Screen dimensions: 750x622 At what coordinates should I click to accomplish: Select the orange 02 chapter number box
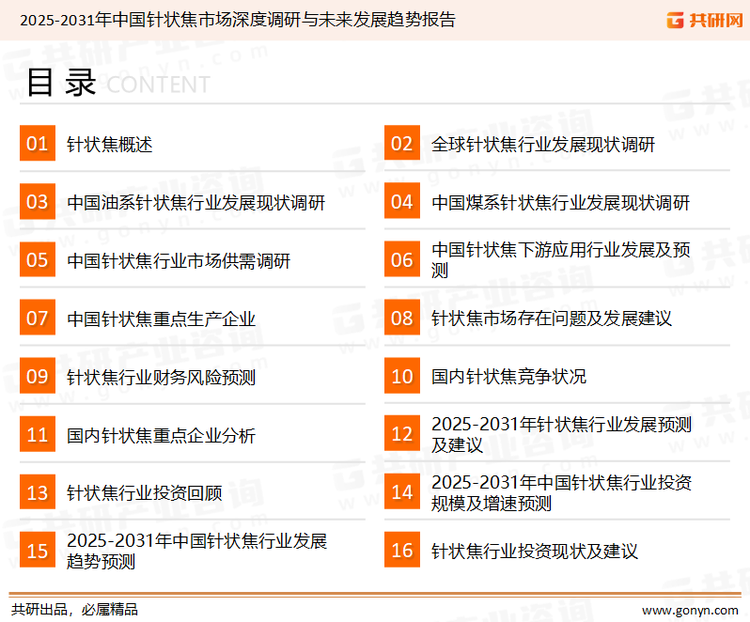(x=402, y=144)
